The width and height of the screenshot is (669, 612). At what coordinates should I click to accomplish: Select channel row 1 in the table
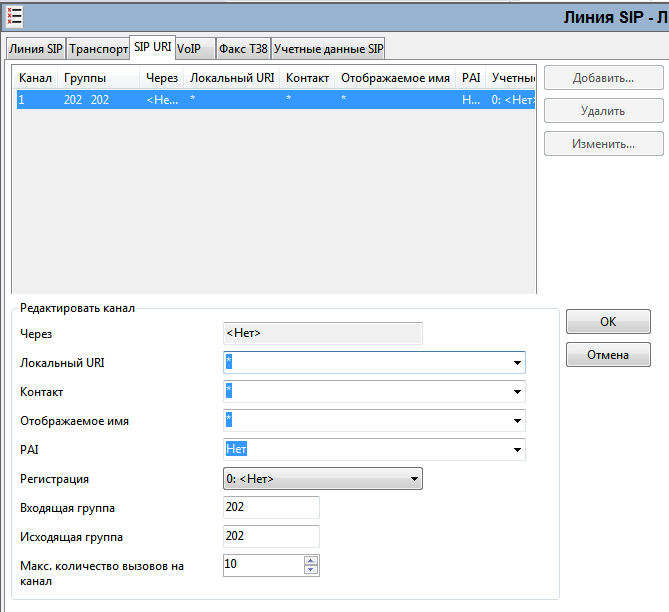pos(276,99)
